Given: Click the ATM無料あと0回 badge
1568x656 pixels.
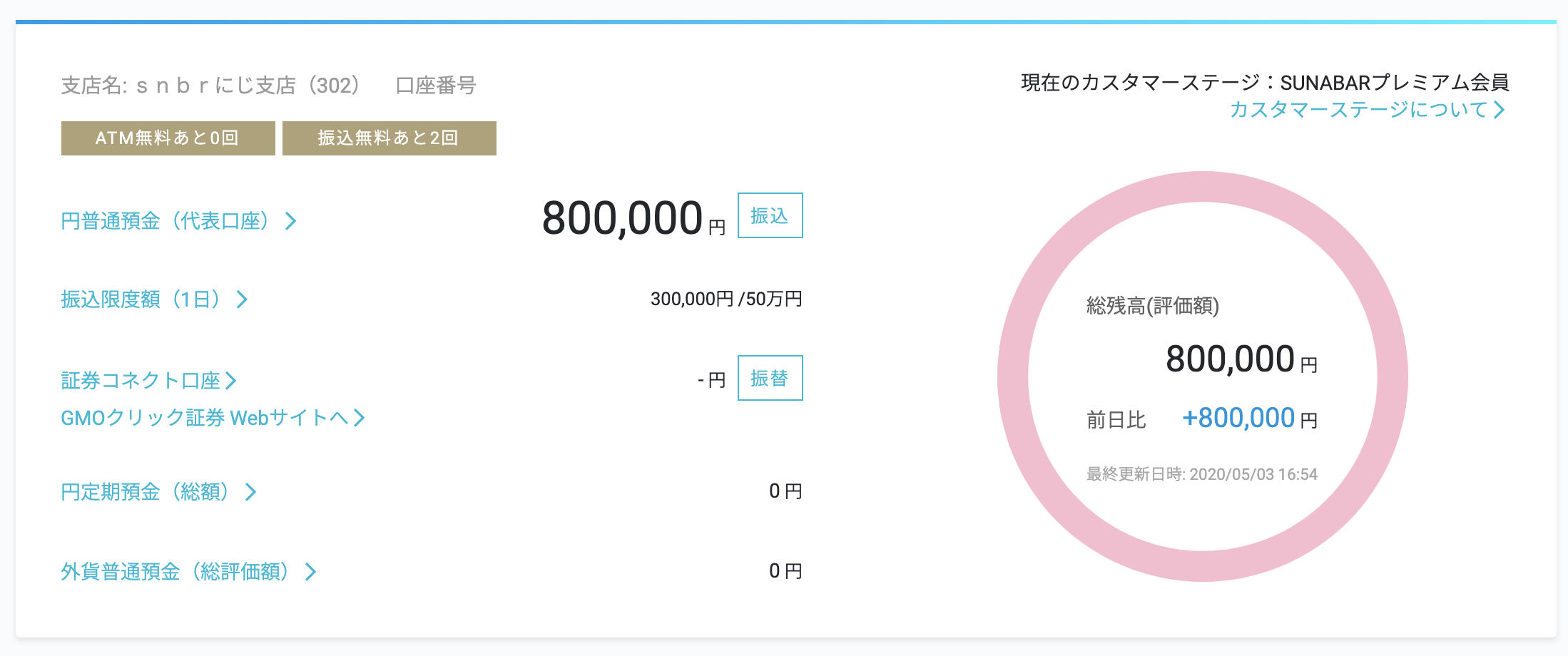Looking at the screenshot, I should tap(168, 138).
